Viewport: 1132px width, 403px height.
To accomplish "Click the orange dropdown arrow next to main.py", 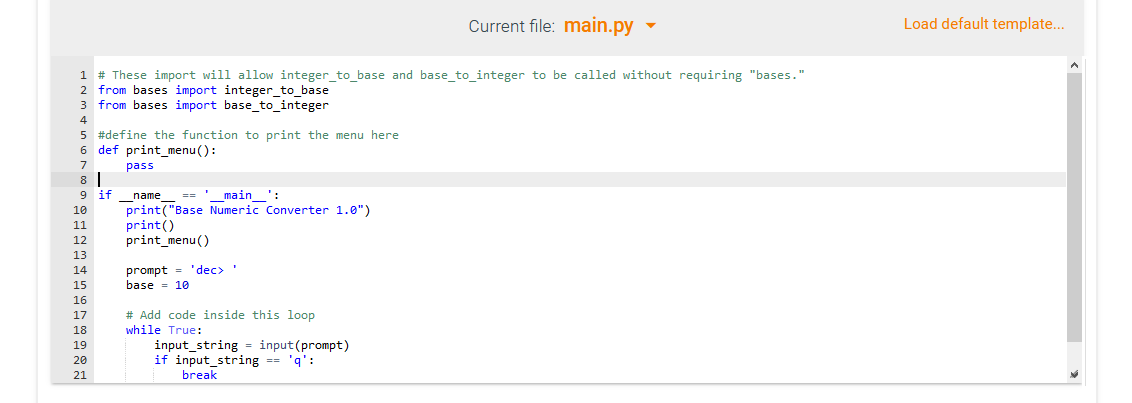I will click(x=650, y=27).
